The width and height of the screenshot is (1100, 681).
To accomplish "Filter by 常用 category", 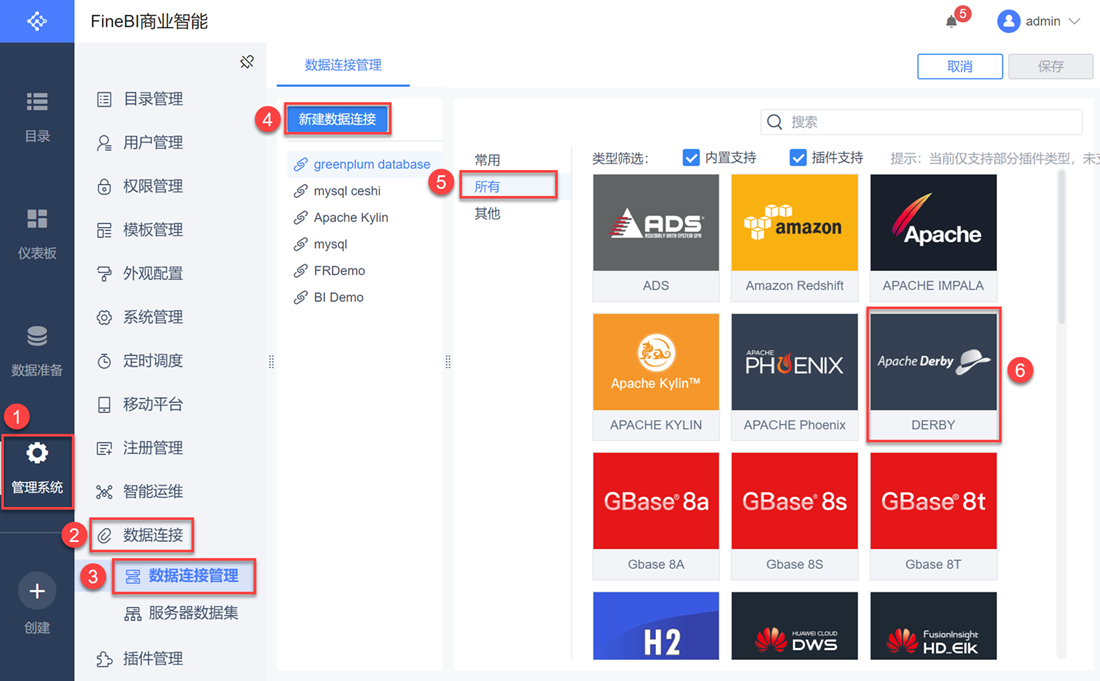I will [488, 160].
